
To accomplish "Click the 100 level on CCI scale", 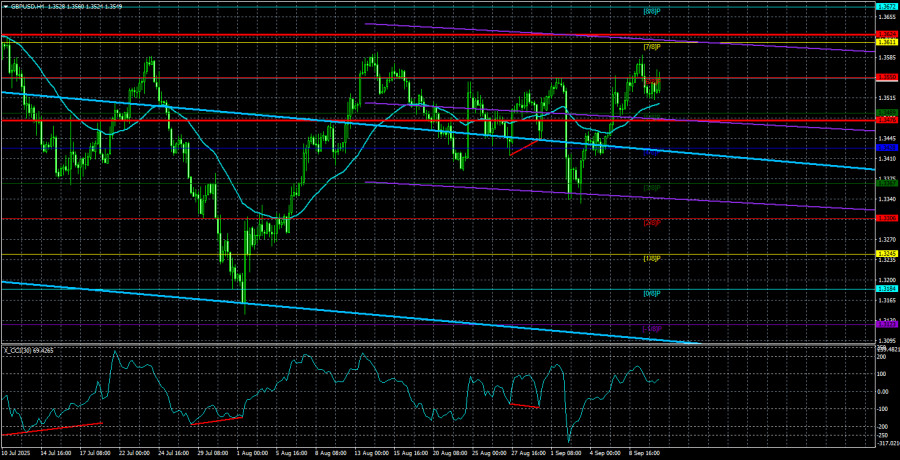I will pos(884,372).
